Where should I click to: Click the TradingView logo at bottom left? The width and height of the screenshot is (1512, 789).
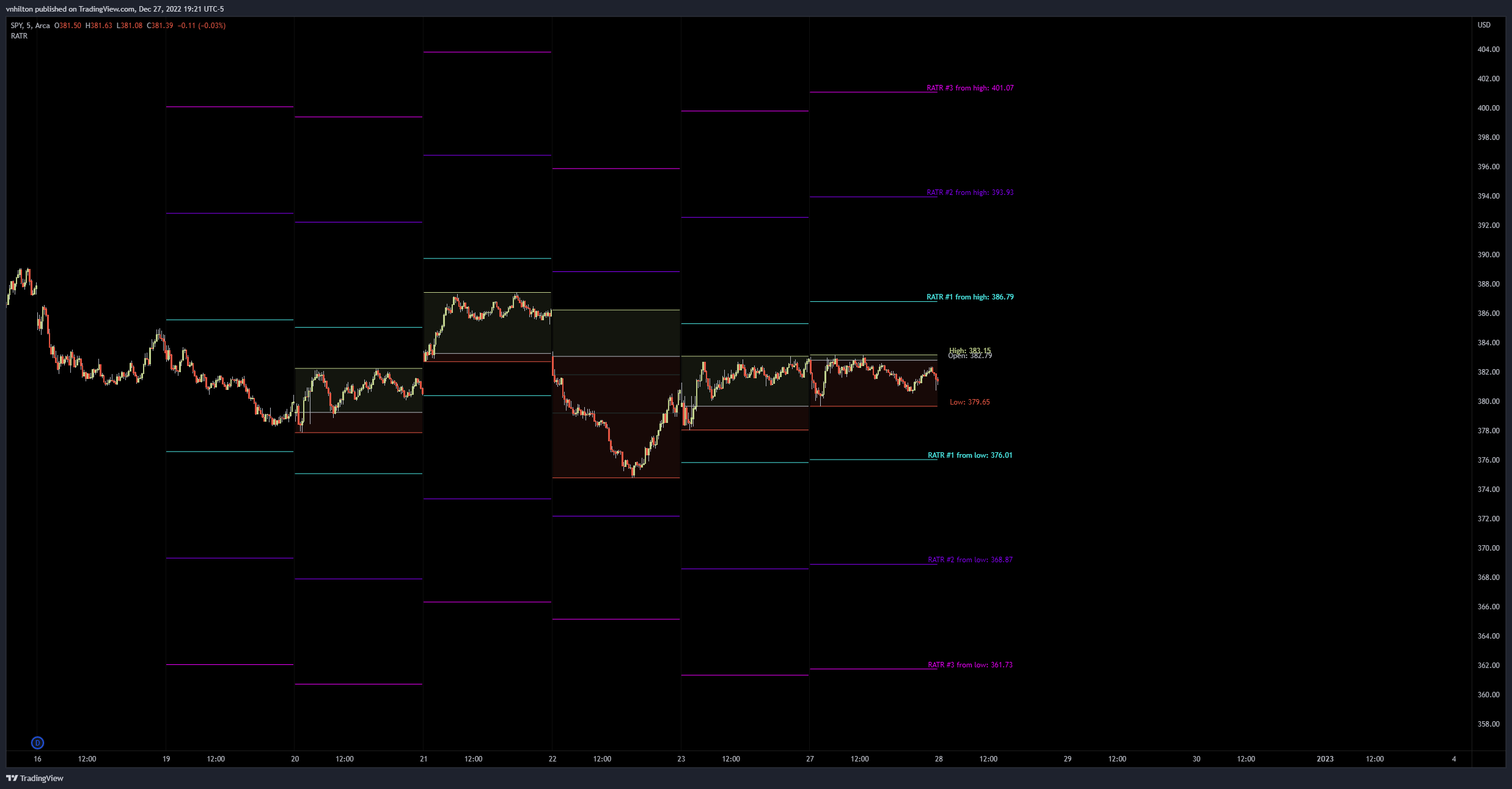35,778
